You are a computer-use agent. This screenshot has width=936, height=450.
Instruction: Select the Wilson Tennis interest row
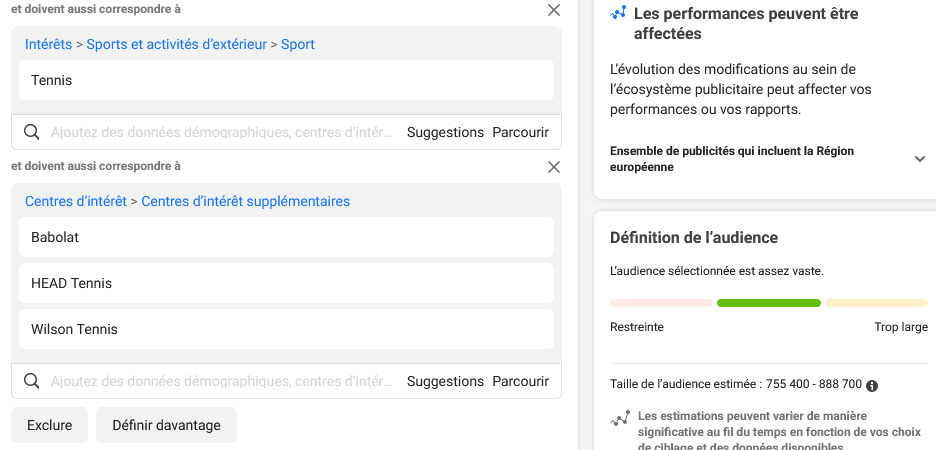pyautogui.click(x=287, y=329)
